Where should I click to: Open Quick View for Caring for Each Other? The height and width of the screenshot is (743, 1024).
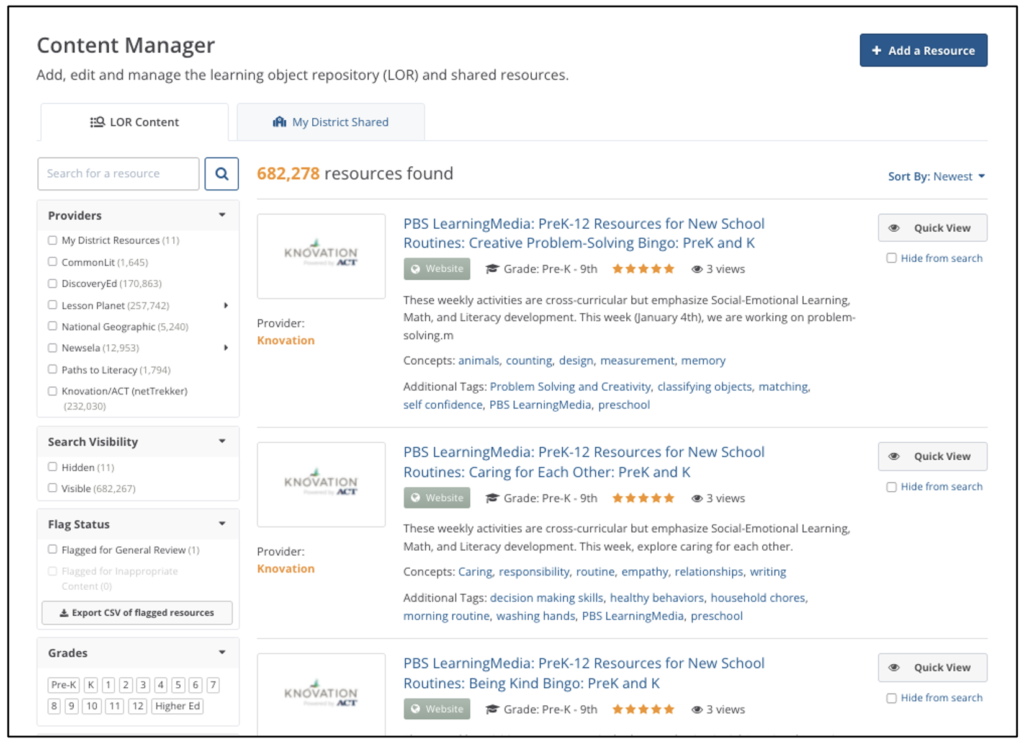point(933,456)
